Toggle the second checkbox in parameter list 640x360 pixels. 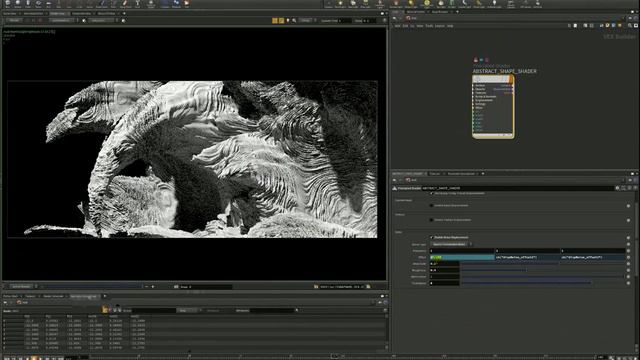(431, 205)
